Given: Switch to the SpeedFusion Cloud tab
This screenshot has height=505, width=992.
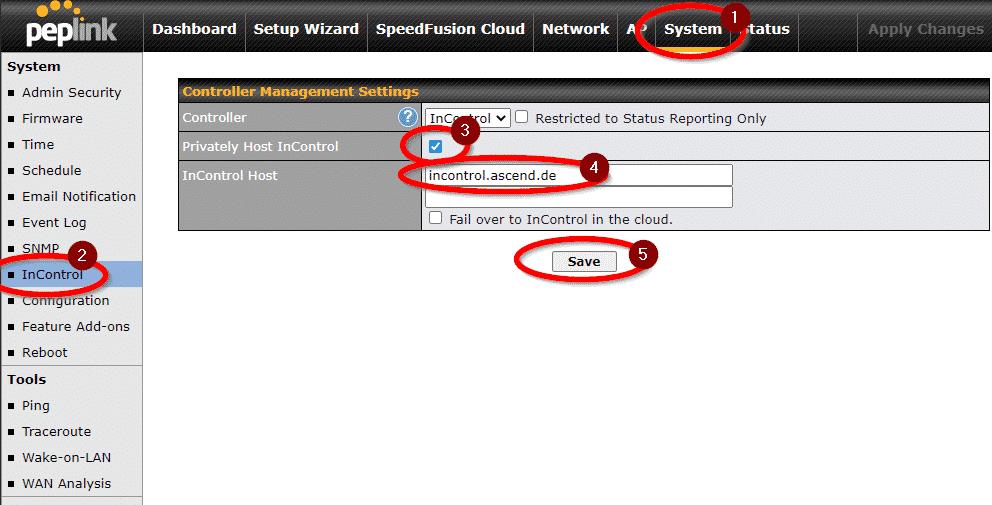Looking at the screenshot, I should tap(450, 29).
